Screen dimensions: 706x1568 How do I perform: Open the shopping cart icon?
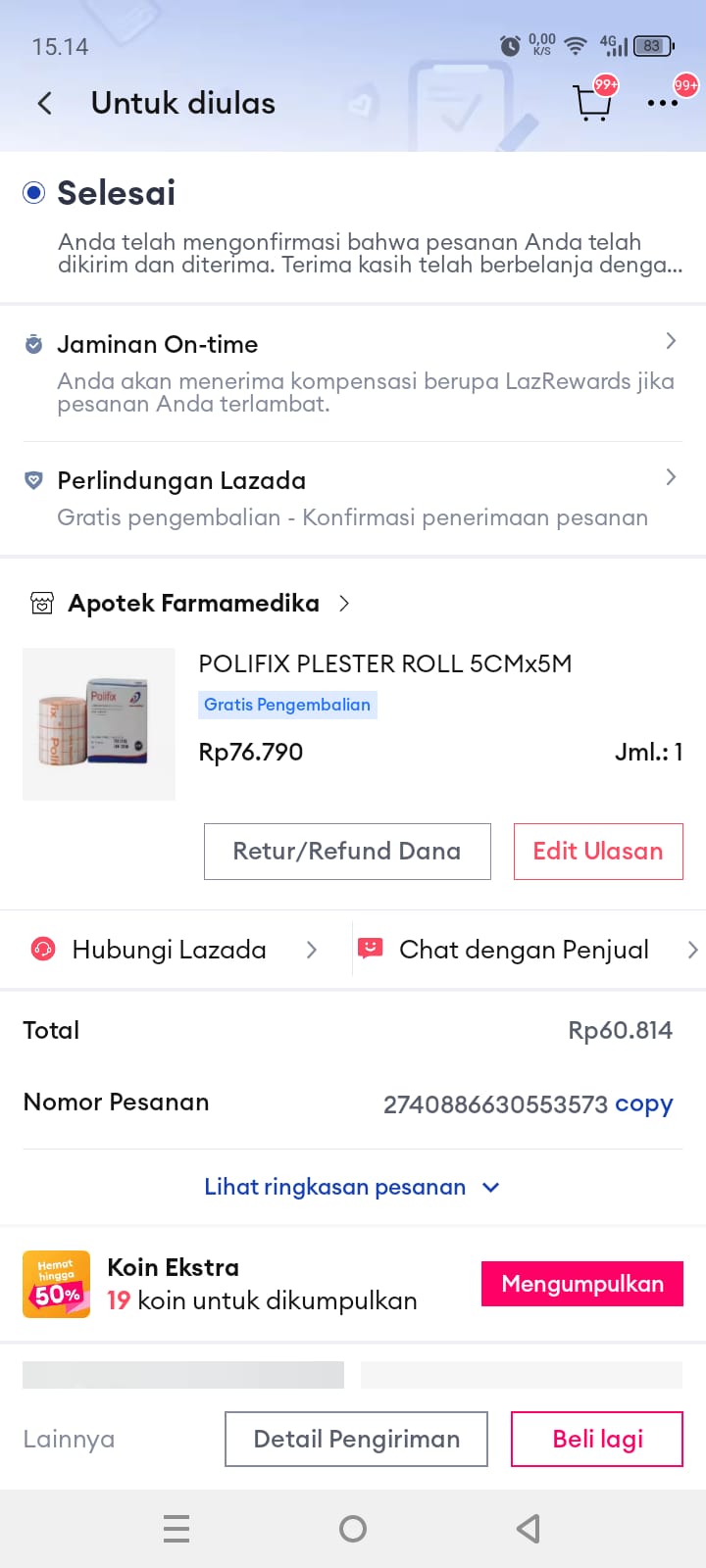(x=591, y=102)
